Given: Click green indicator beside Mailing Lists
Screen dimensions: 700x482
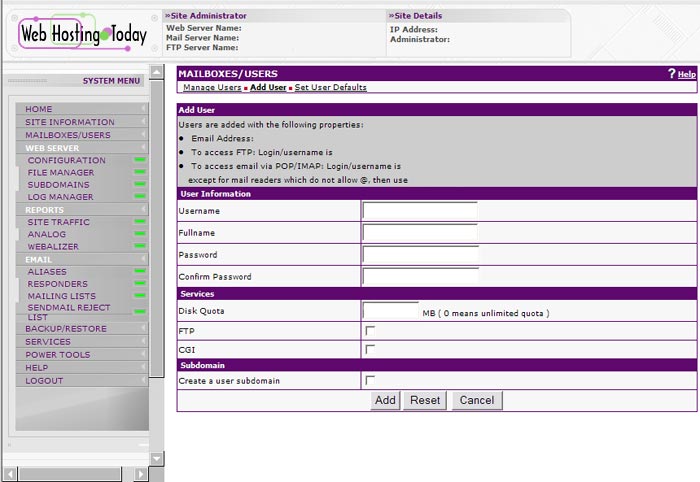Looking at the screenshot, I should pyautogui.click(x=140, y=297).
